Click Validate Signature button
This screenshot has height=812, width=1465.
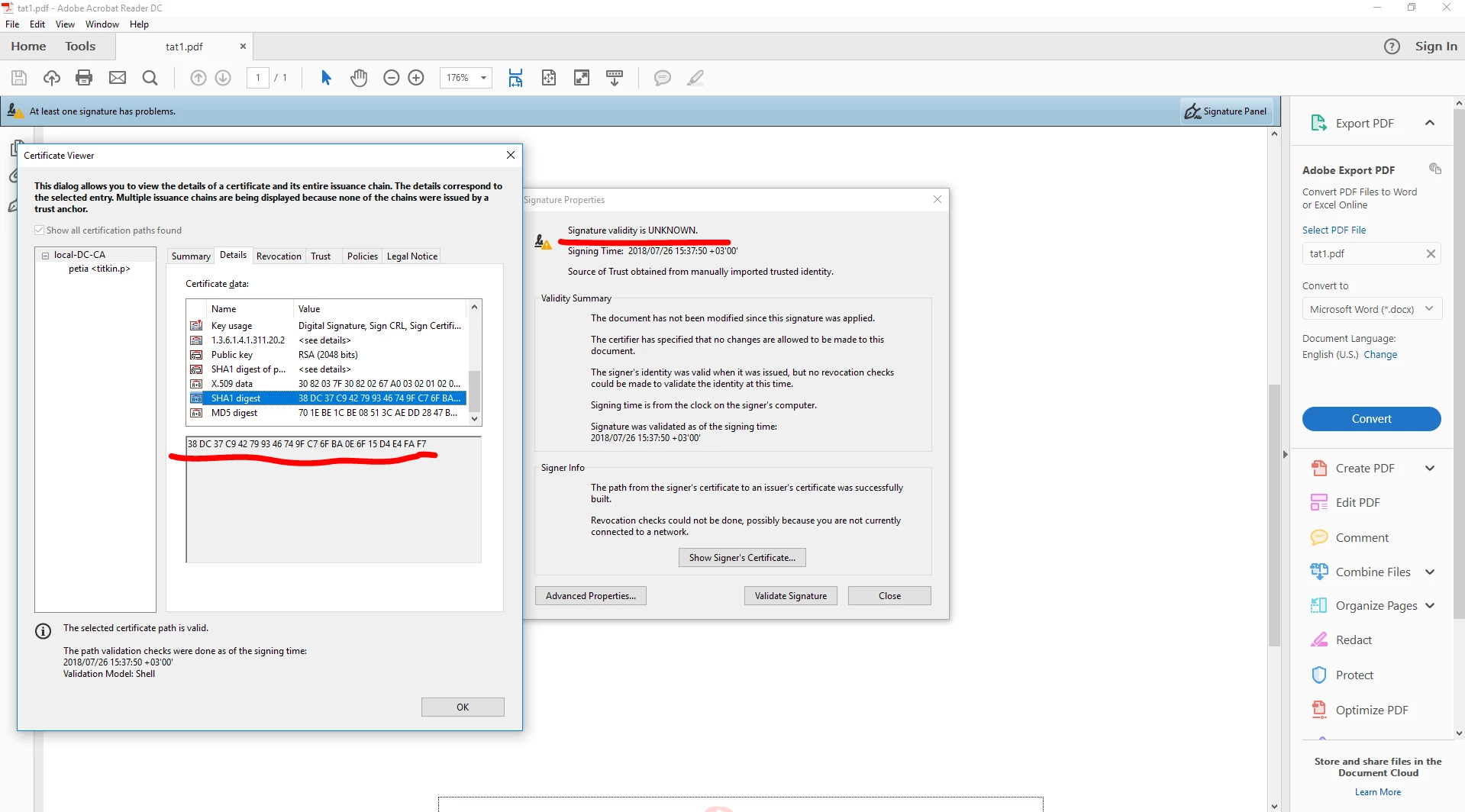click(791, 596)
